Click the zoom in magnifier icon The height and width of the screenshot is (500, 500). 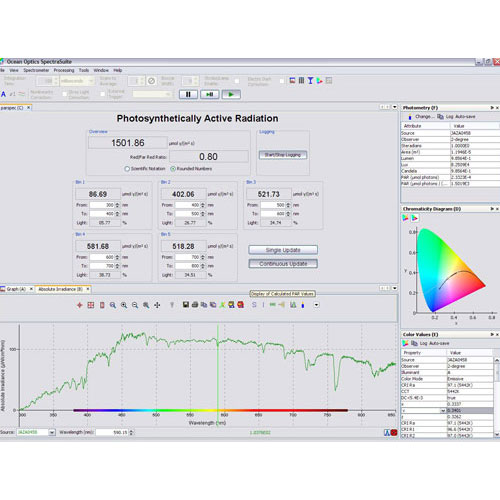[x=124, y=305]
